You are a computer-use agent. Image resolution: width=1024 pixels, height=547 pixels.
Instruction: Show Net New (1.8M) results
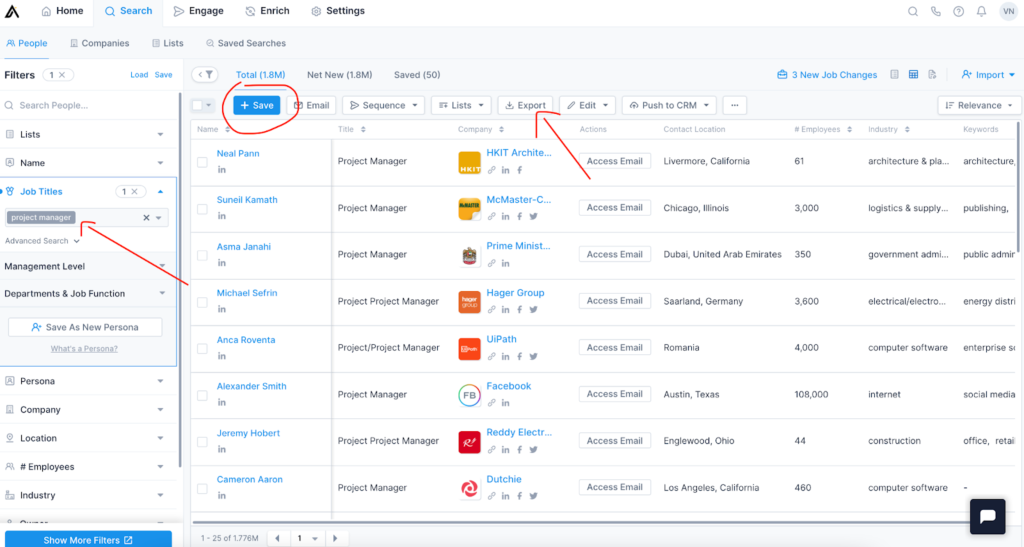point(340,74)
